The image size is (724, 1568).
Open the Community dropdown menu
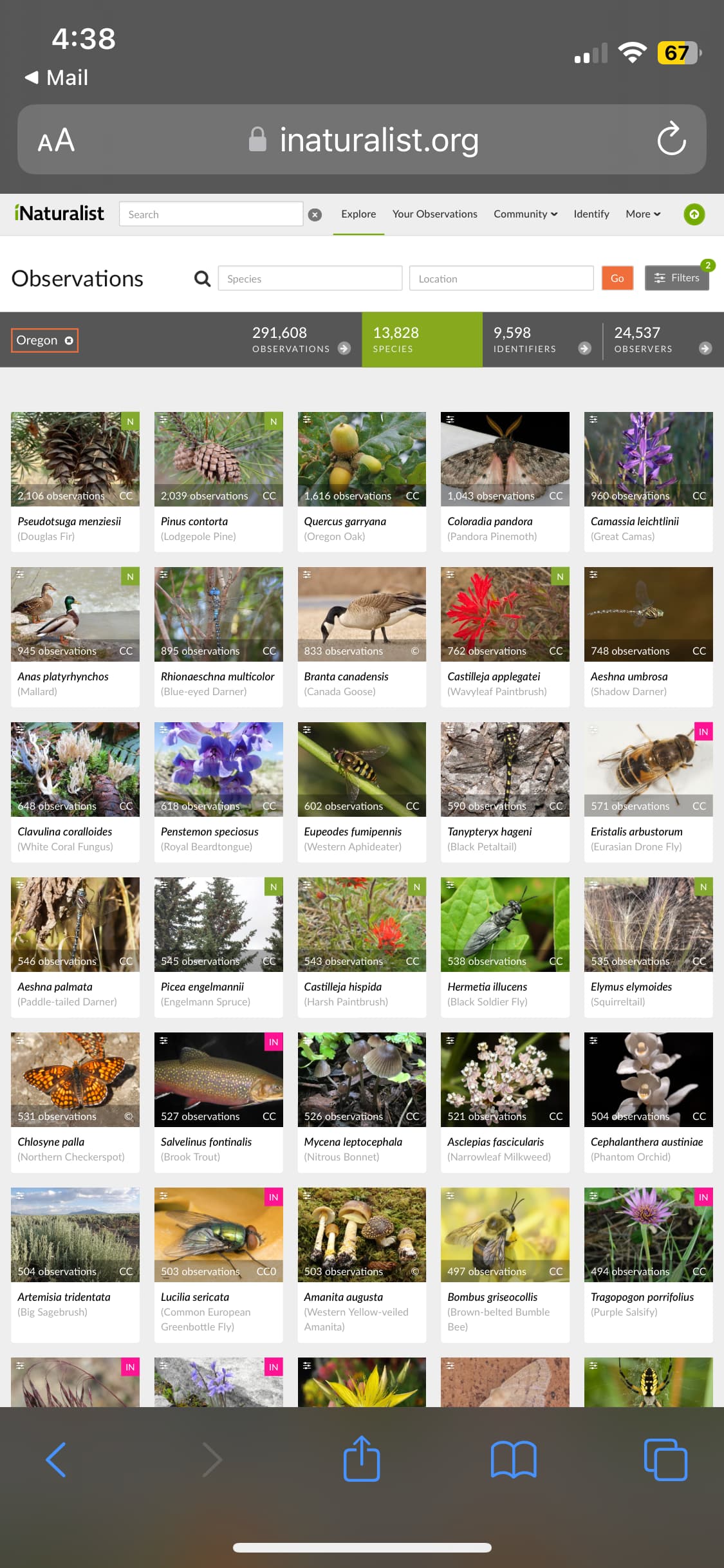pos(525,214)
